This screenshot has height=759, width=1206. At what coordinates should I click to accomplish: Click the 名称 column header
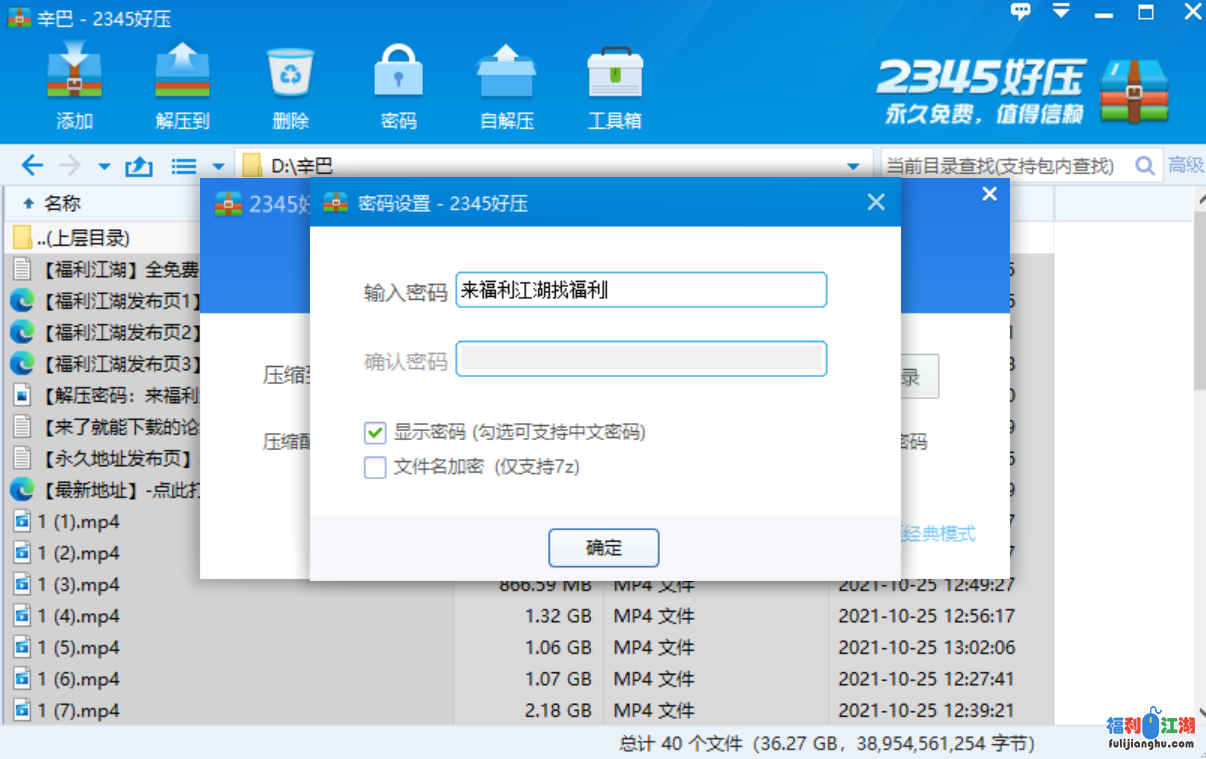[x=62, y=204]
